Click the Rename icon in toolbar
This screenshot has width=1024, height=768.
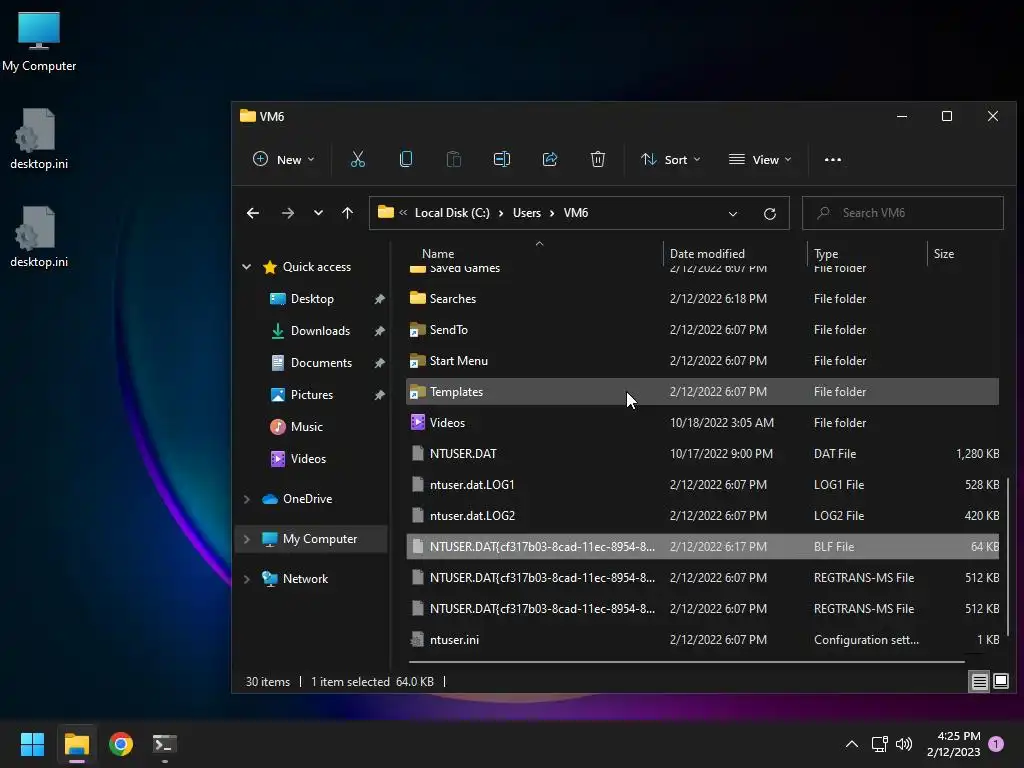pos(502,159)
